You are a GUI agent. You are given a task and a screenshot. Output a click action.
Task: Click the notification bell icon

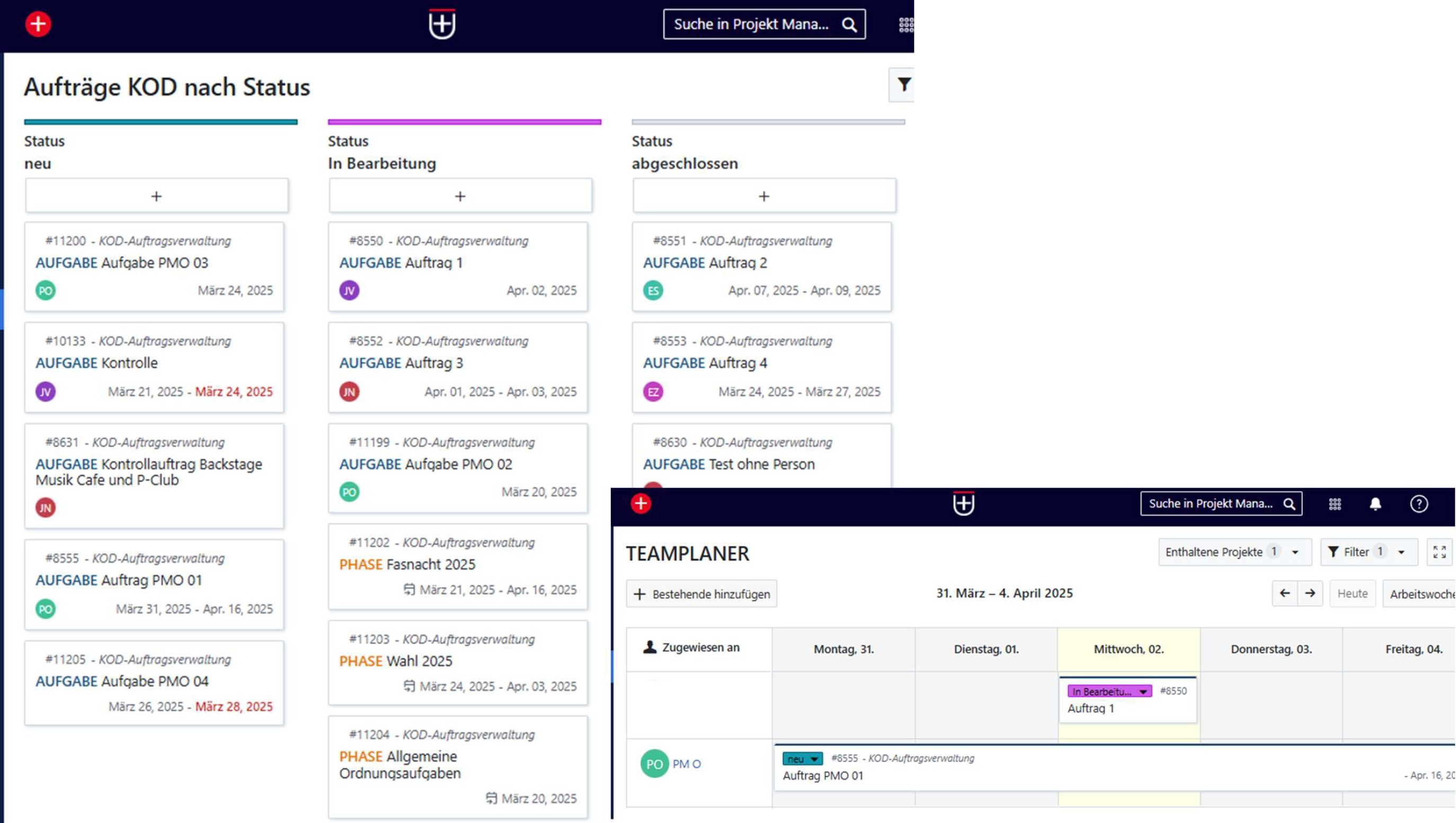coord(1375,504)
